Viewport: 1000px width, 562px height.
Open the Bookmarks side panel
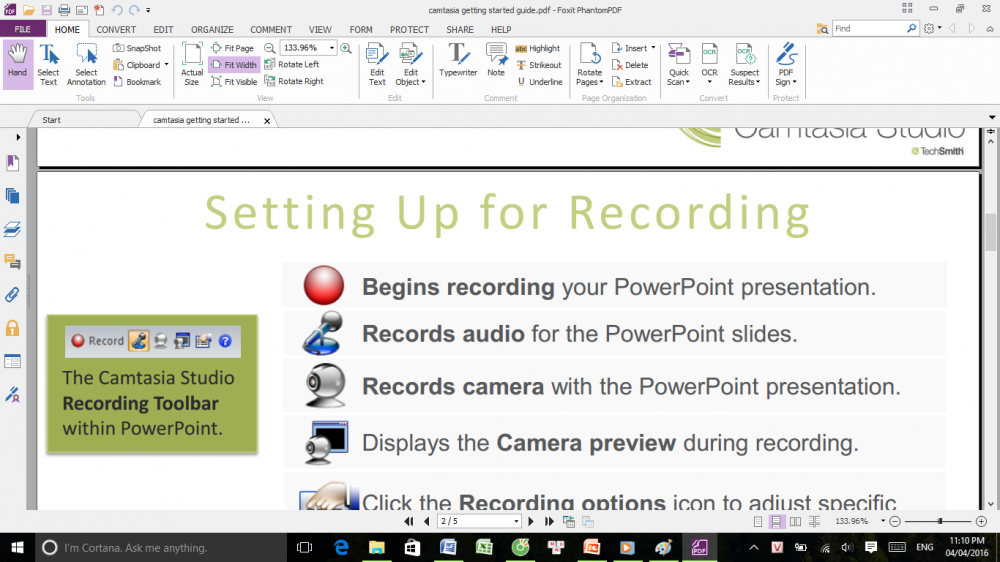tap(12, 163)
